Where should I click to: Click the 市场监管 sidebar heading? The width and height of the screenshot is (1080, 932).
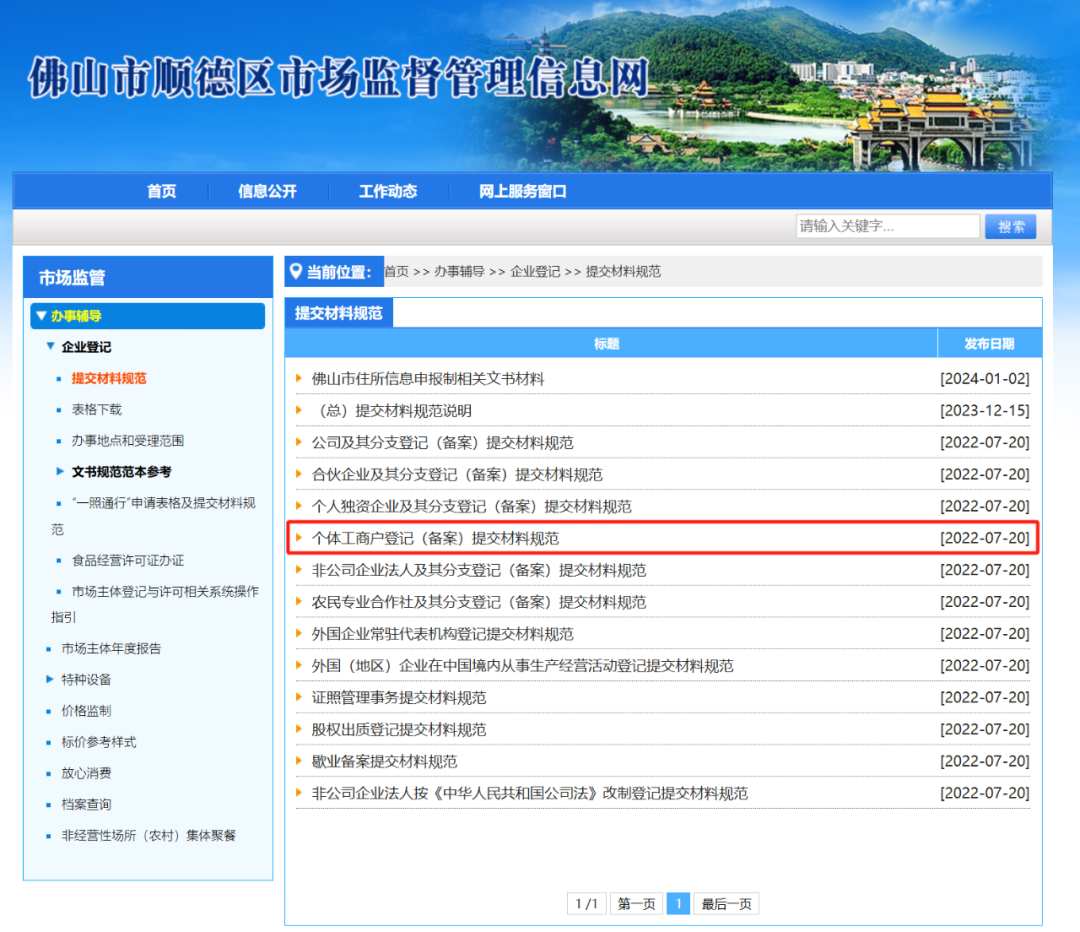click(x=72, y=278)
